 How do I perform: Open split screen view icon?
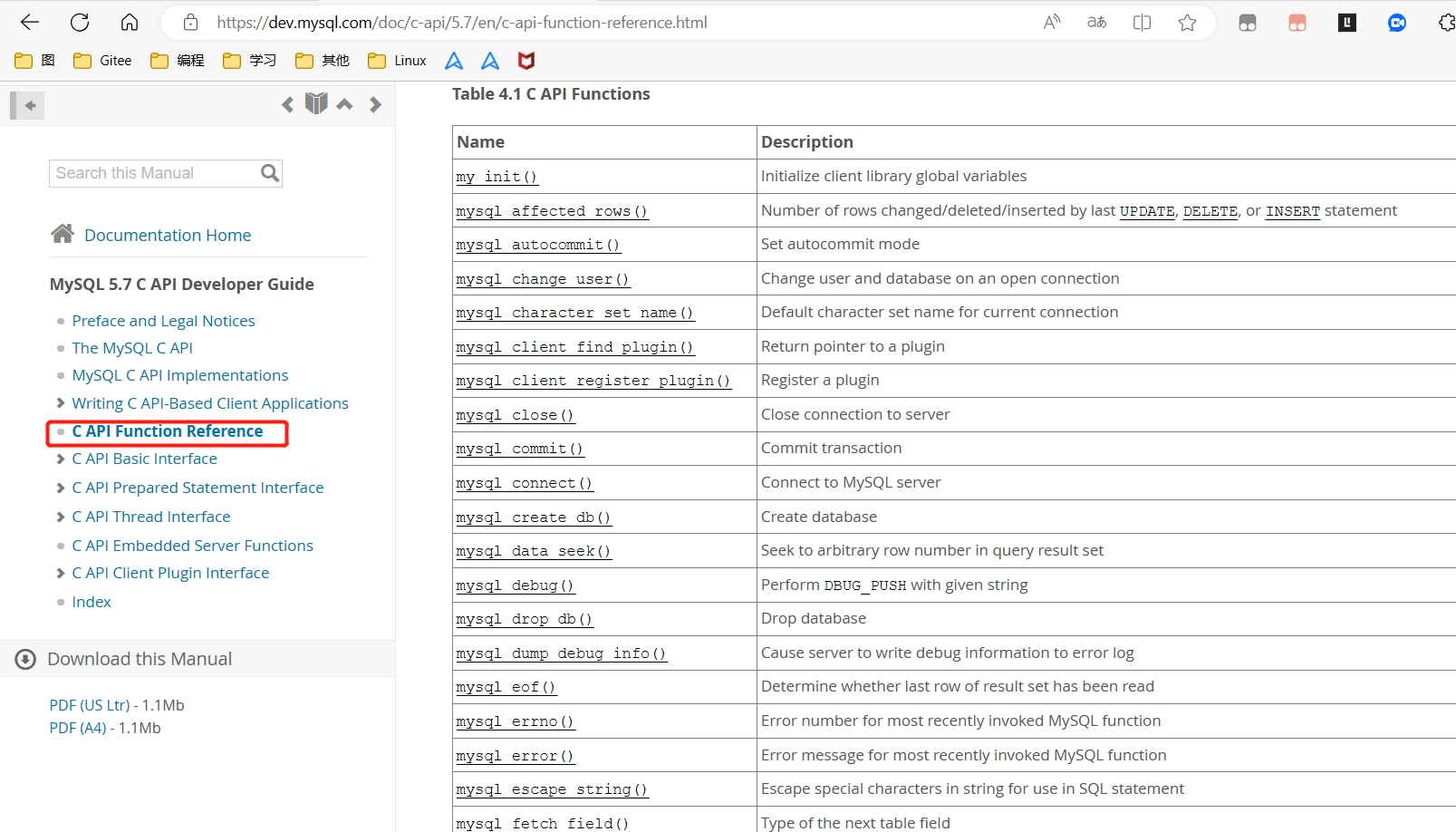click(1143, 23)
